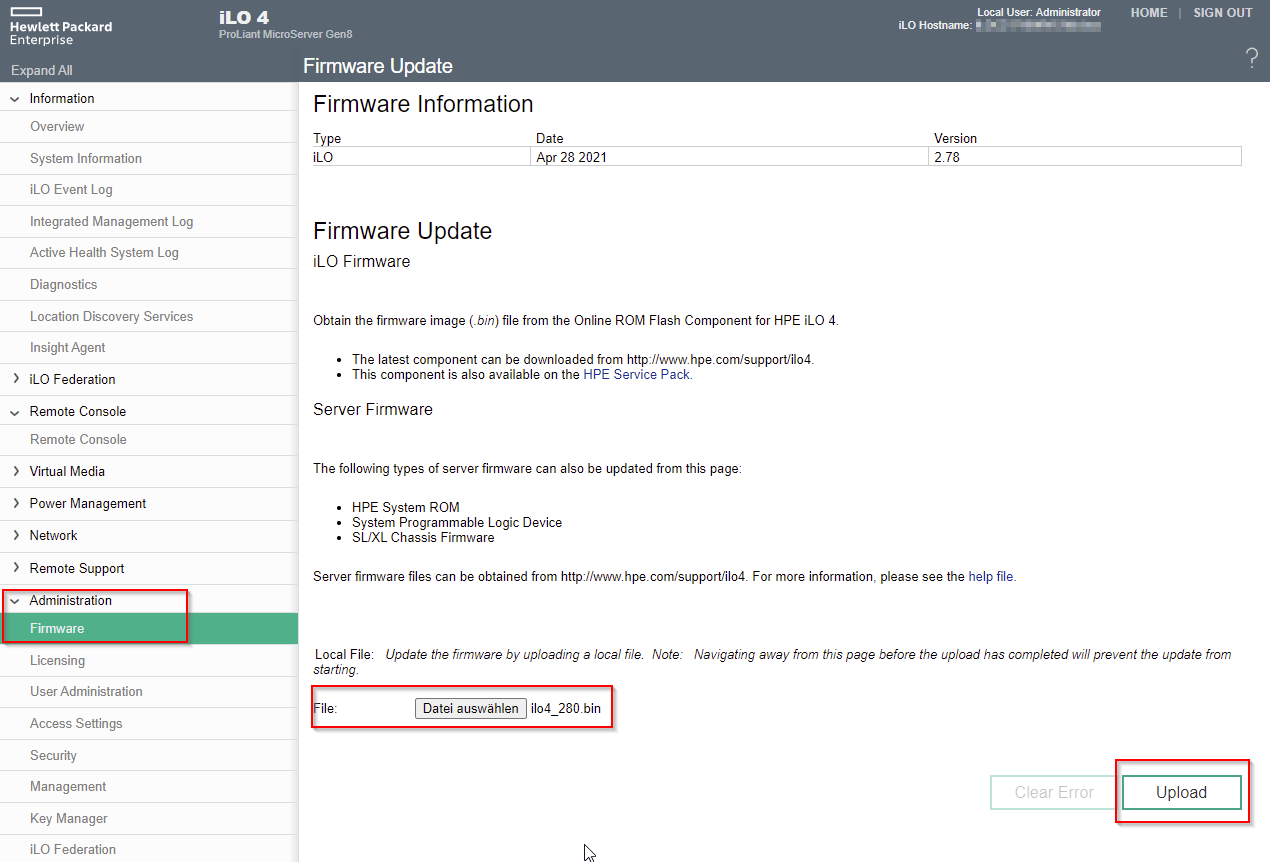The image size is (1270, 862).
Task: Expand the iLO Federation section arrow
Action: point(15,379)
